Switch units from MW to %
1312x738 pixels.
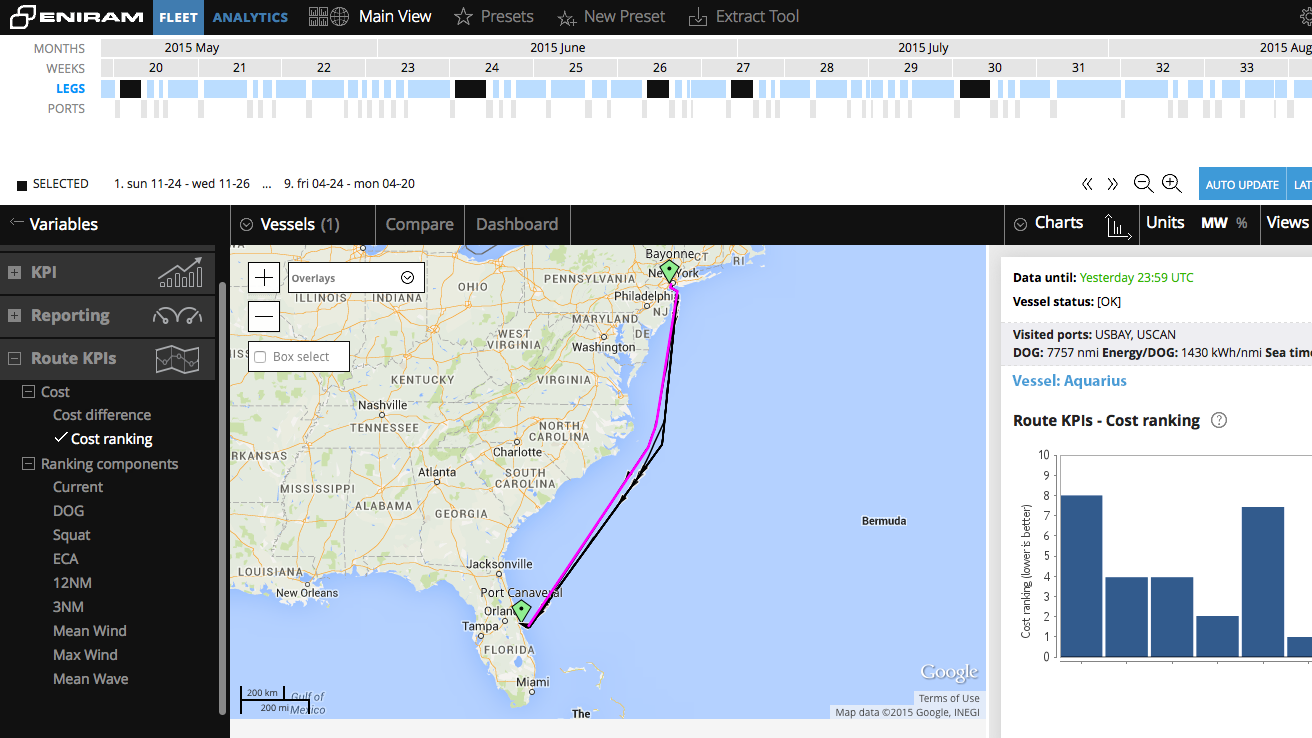1240,223
